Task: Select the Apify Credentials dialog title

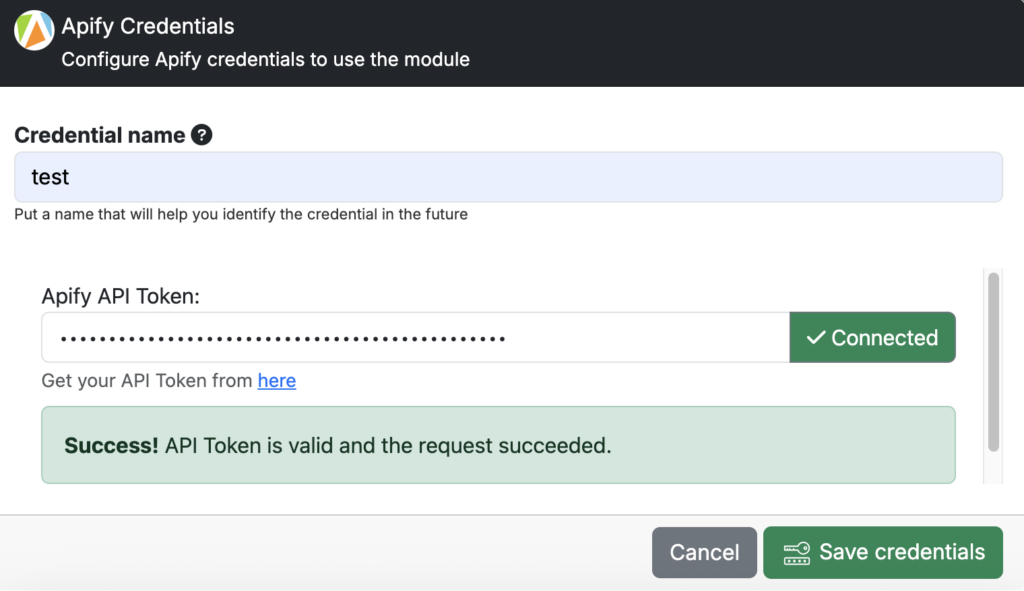Action: pyautogui.click(x=148, y=26)
